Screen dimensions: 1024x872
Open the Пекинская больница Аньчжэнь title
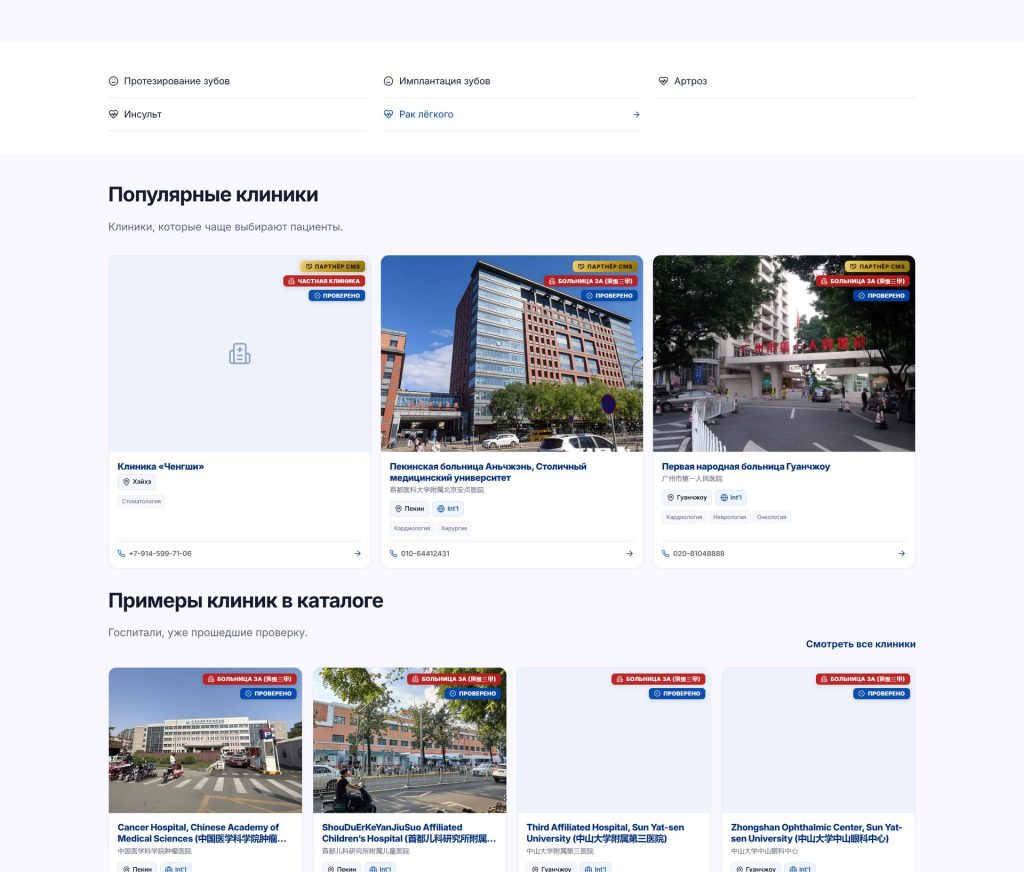[x=488, y=472]
